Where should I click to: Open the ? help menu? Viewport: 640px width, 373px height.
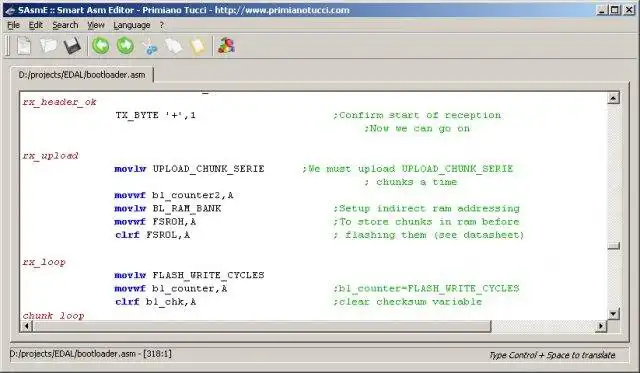[162, 25]
